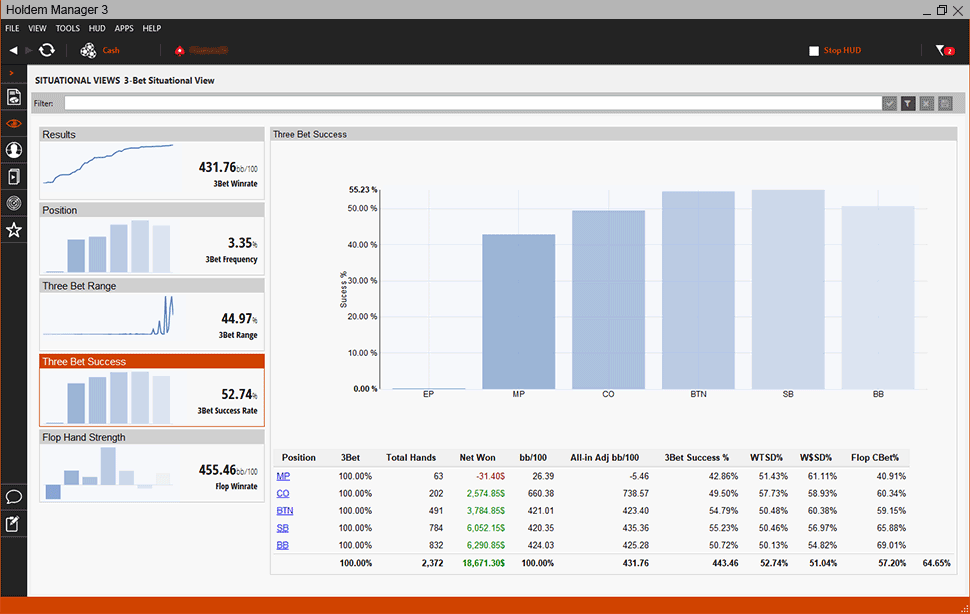970x614 pixels.
Task: Open the notes pencil icon in the sidebar
Action: click(14, 523)
